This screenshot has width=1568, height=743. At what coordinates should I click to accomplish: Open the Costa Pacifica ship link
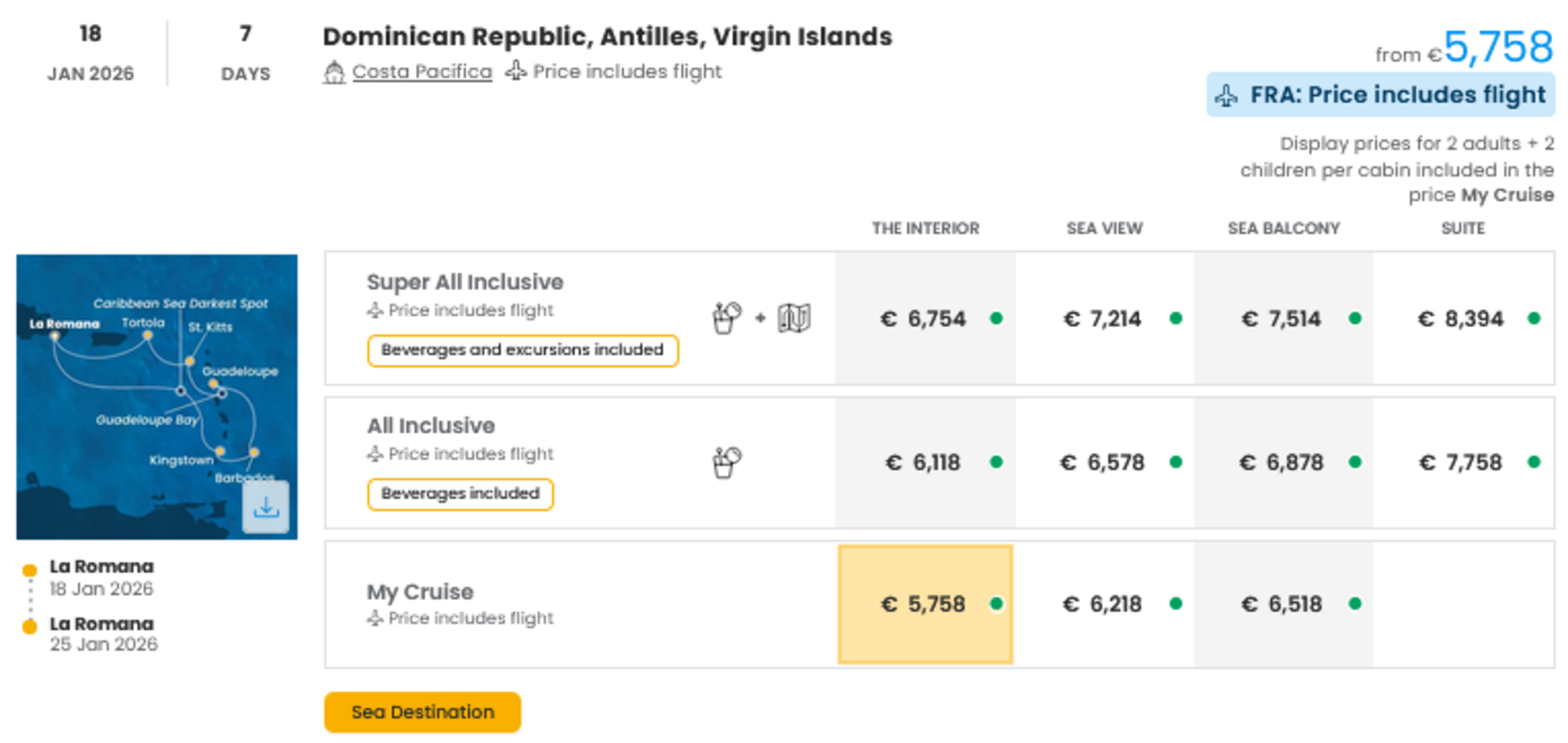[422, 72]
